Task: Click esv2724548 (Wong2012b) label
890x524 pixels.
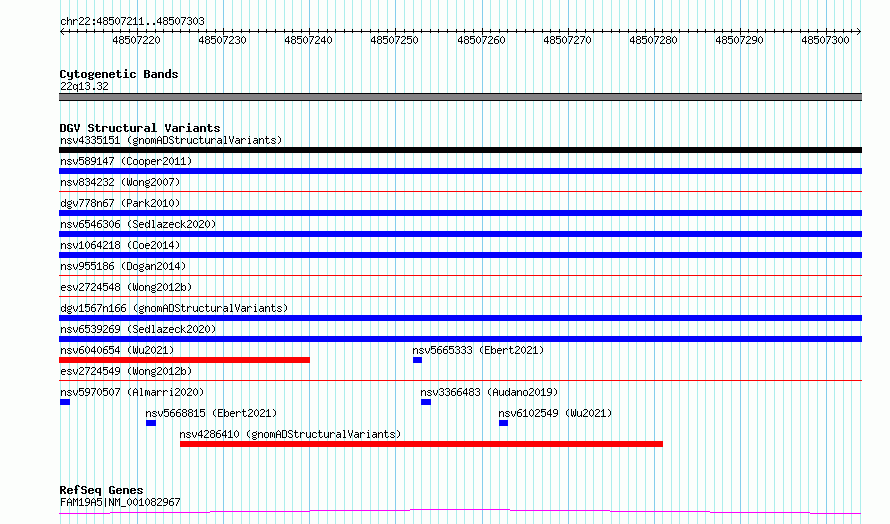Action: pyautogui.click(x=126, y=287)
